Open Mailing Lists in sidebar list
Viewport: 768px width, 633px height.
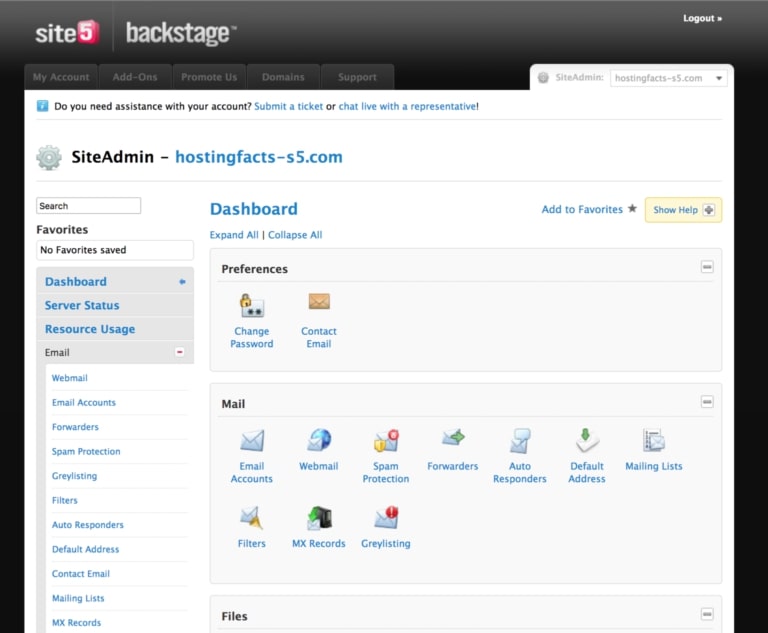[x=78, y=598]
